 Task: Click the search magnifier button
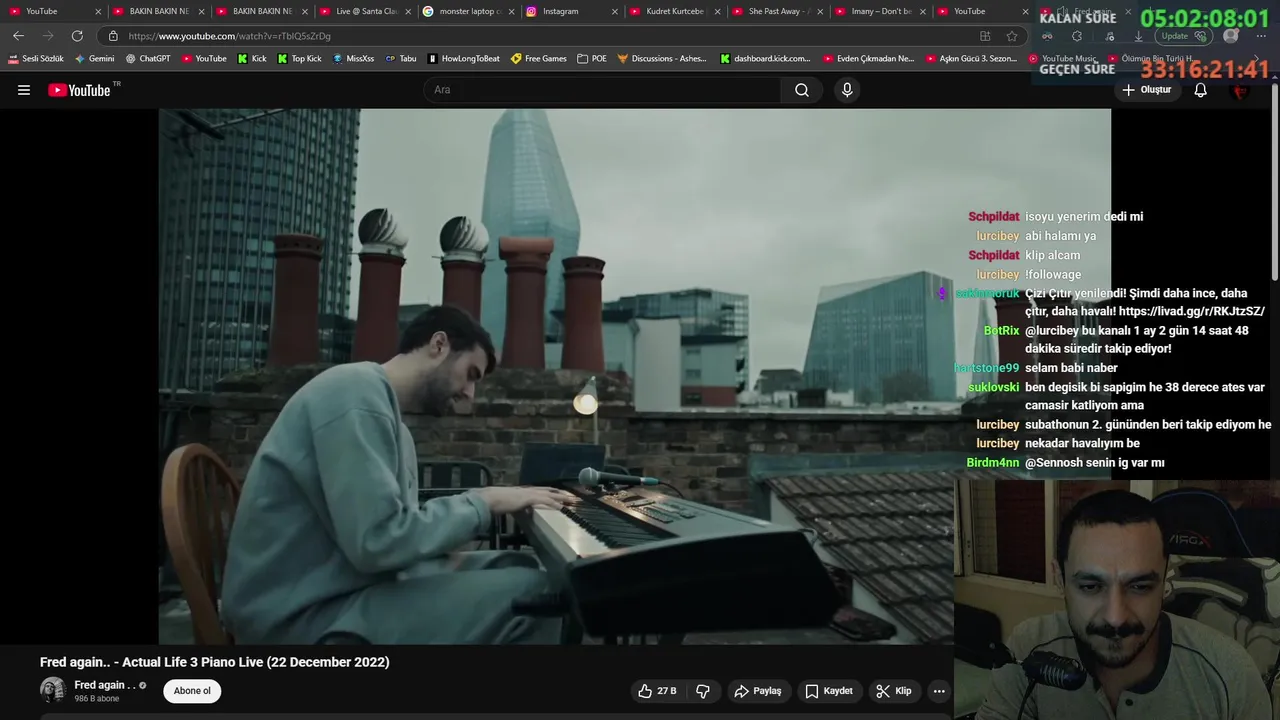802,90
